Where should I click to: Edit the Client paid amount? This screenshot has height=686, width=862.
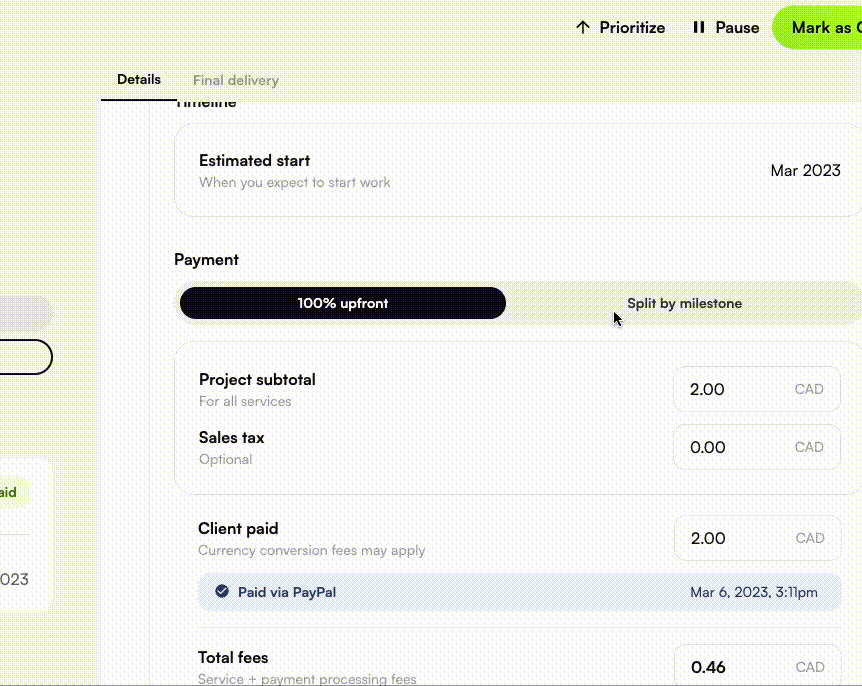click(720, 538)
